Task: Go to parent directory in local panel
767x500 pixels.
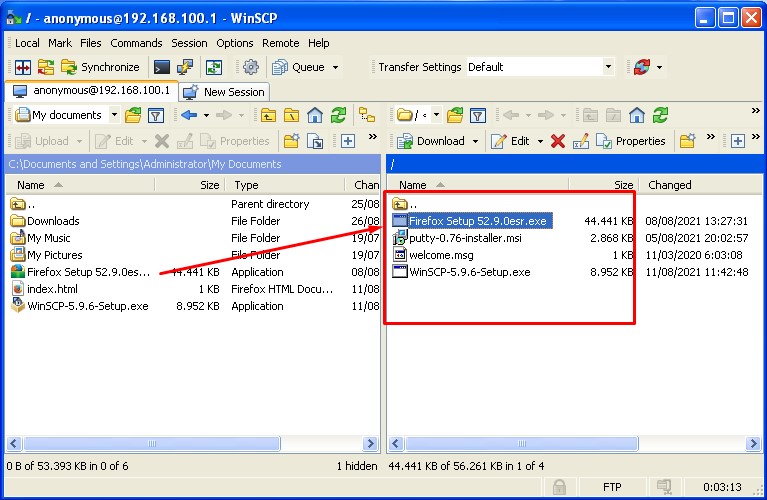Action: click(268, 115)
